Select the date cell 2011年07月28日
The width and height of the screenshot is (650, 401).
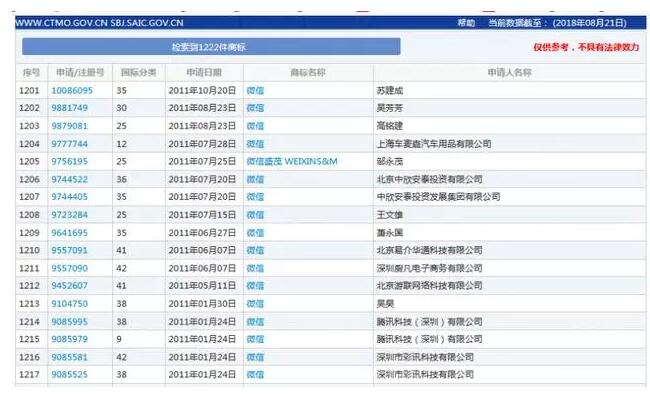tap(202, 144)
